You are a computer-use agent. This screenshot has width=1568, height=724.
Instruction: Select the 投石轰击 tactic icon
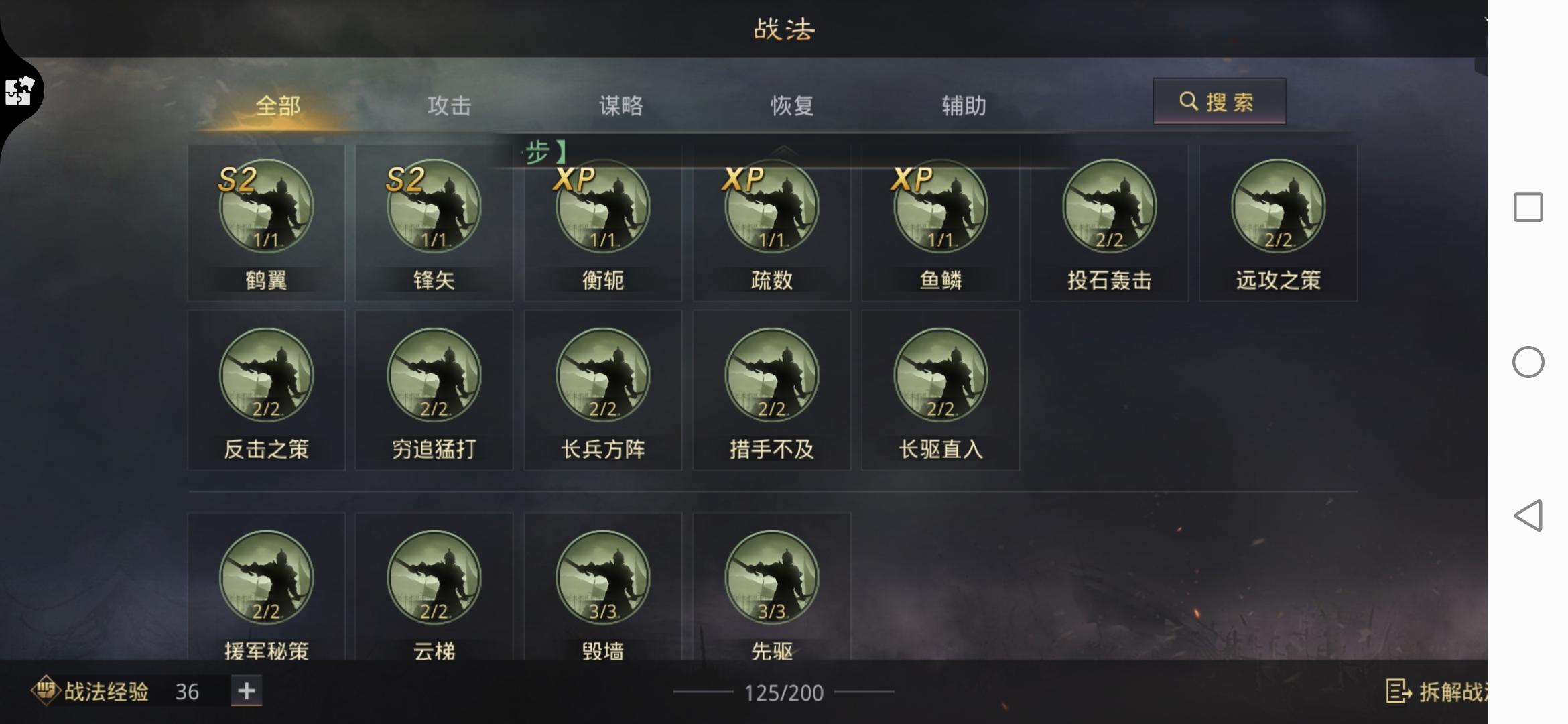click(x=1110, y=206)
